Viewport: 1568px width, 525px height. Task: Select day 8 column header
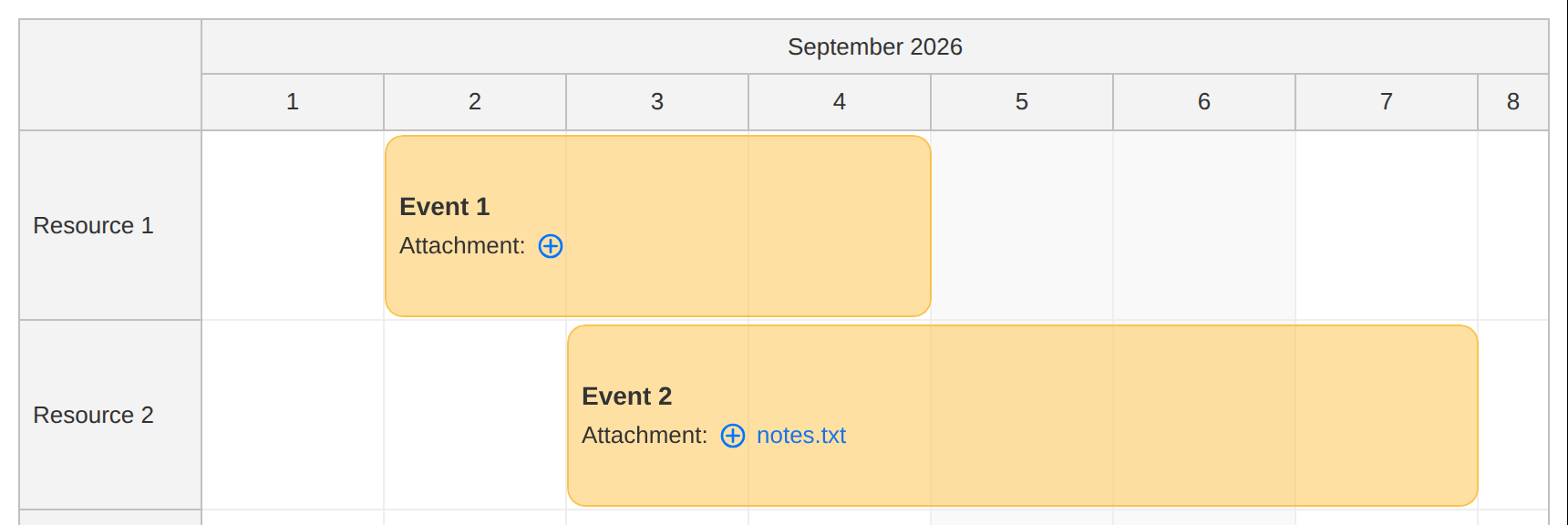click(x=1513, y=102)
